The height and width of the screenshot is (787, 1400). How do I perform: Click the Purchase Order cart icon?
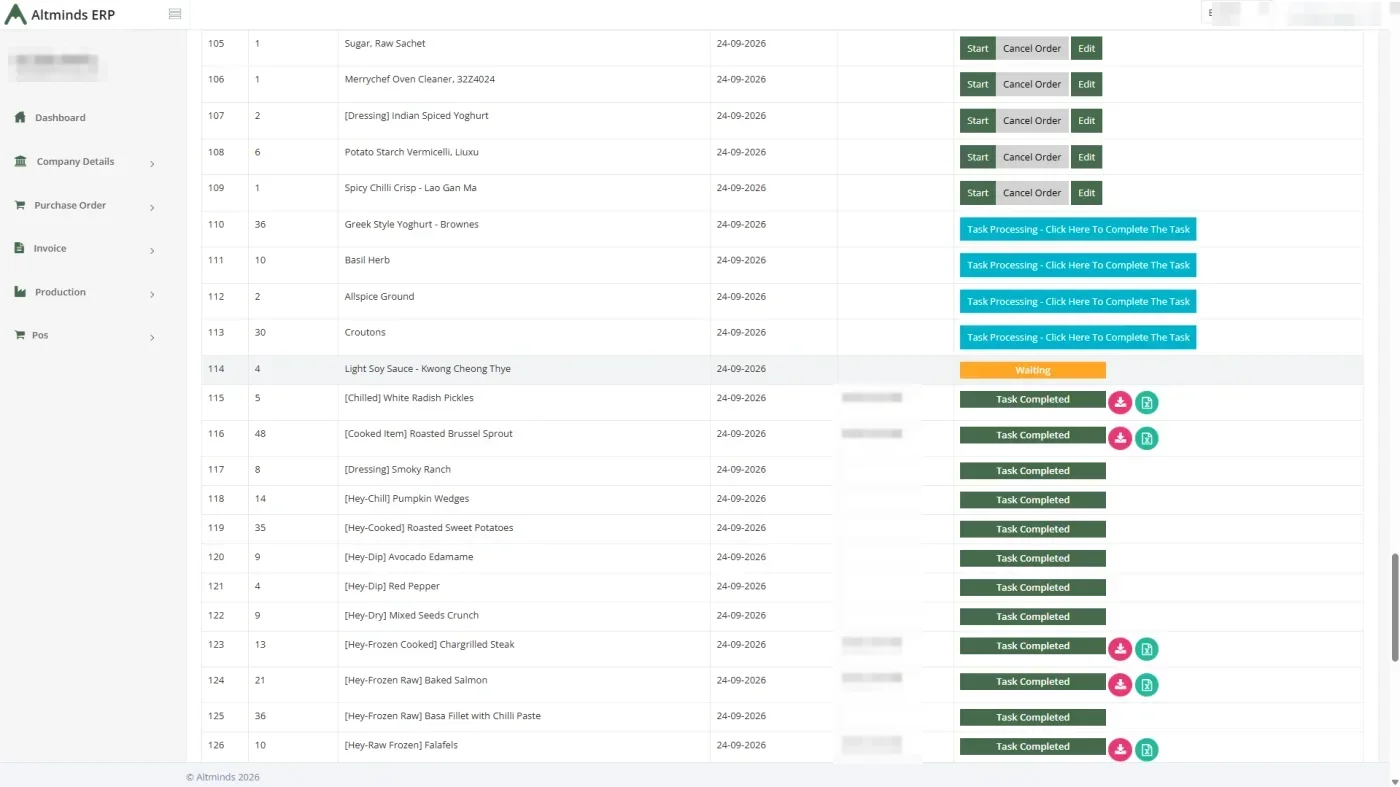pyautogui.click(x=20, y=205)
